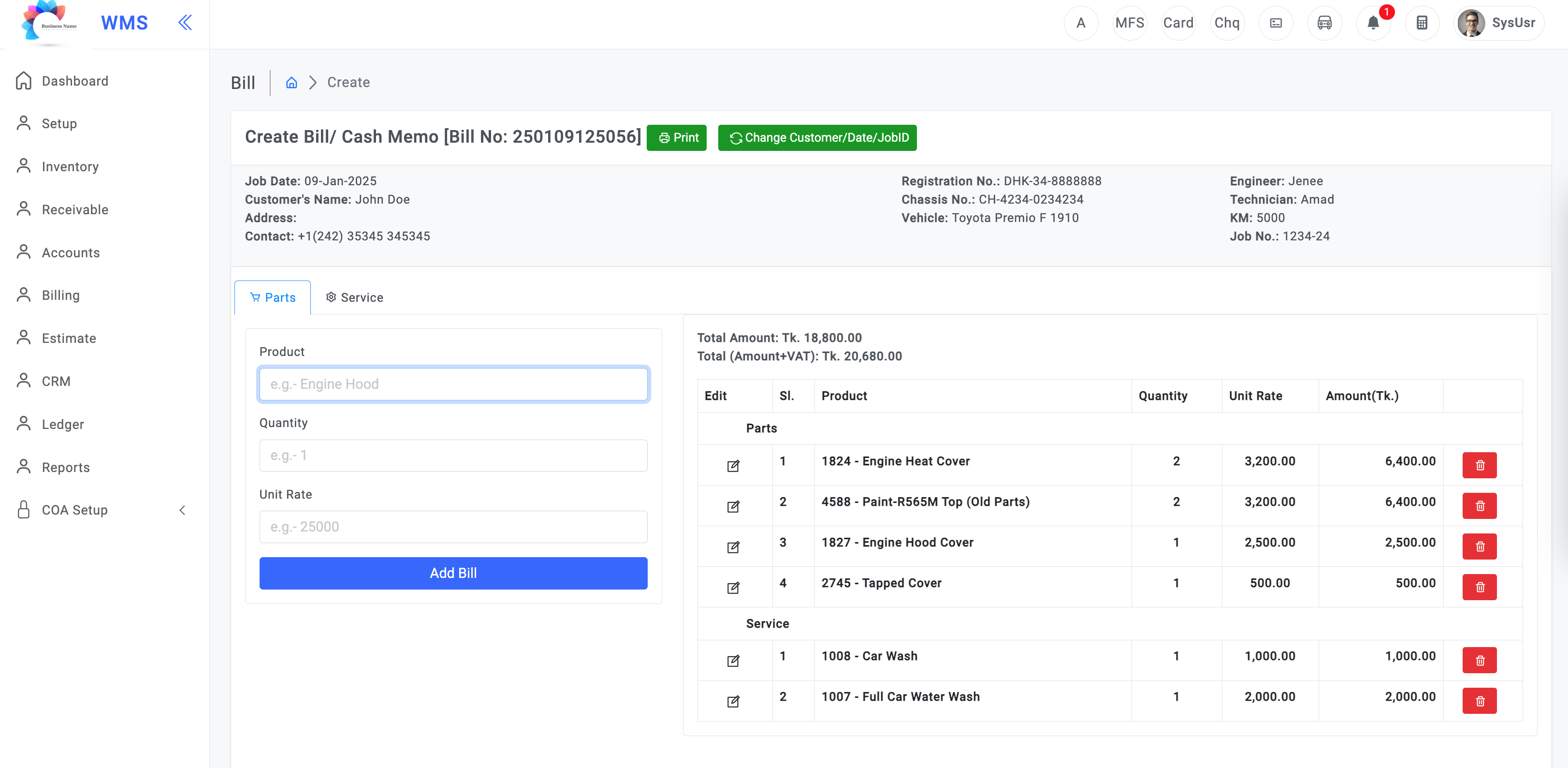
Task: Edit the Tapped Cover line item
Action: (733, 588)
